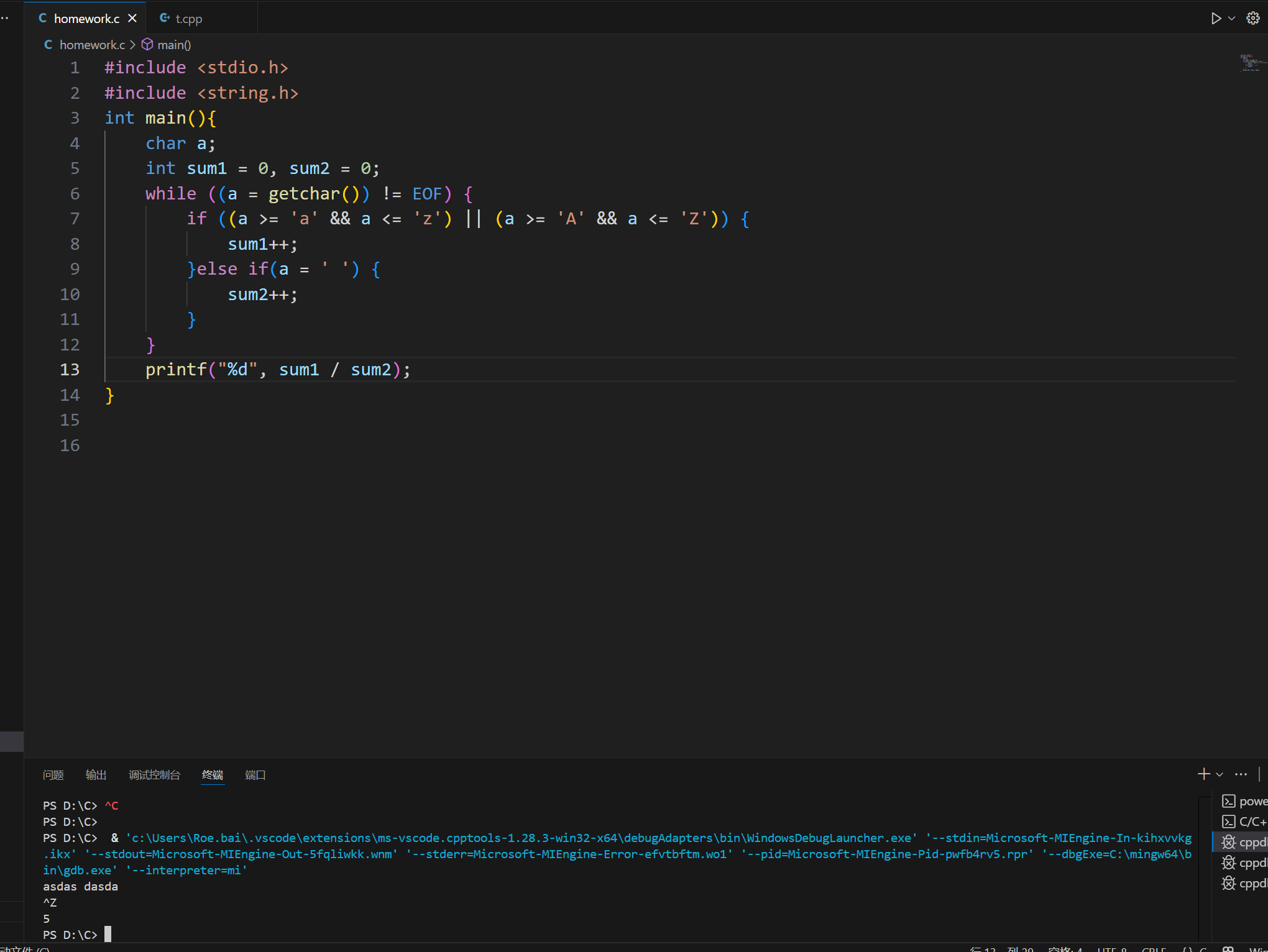Click the settings gear icon in editor toolbar
Viewport: 1268px width, 952px height.
point(1252,19)
